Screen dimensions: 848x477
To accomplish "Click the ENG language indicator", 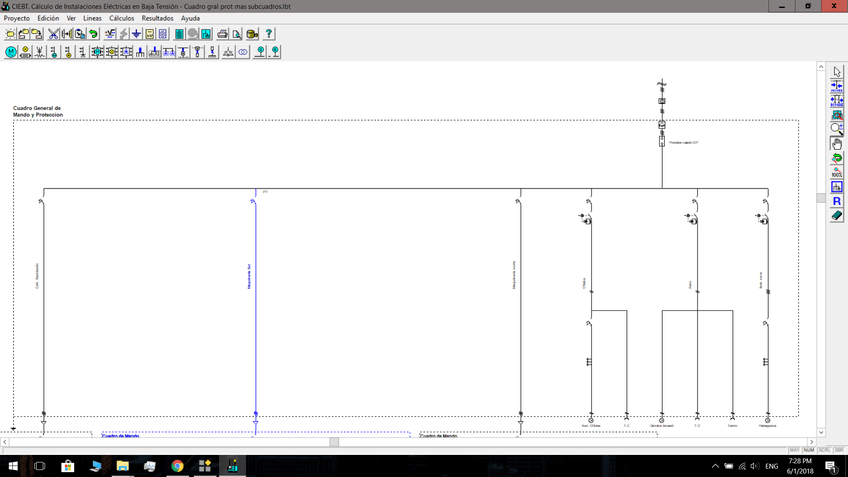I will coord(772,467).
